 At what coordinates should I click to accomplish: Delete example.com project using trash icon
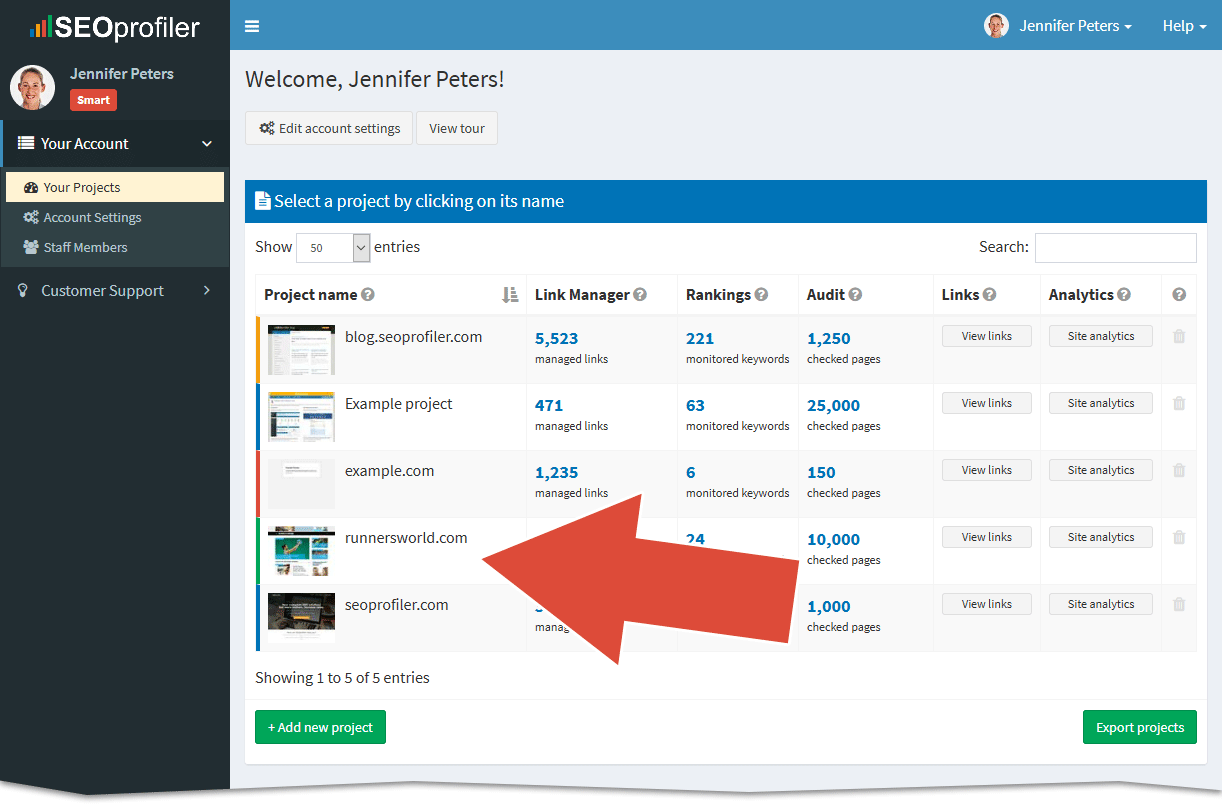1179,471
